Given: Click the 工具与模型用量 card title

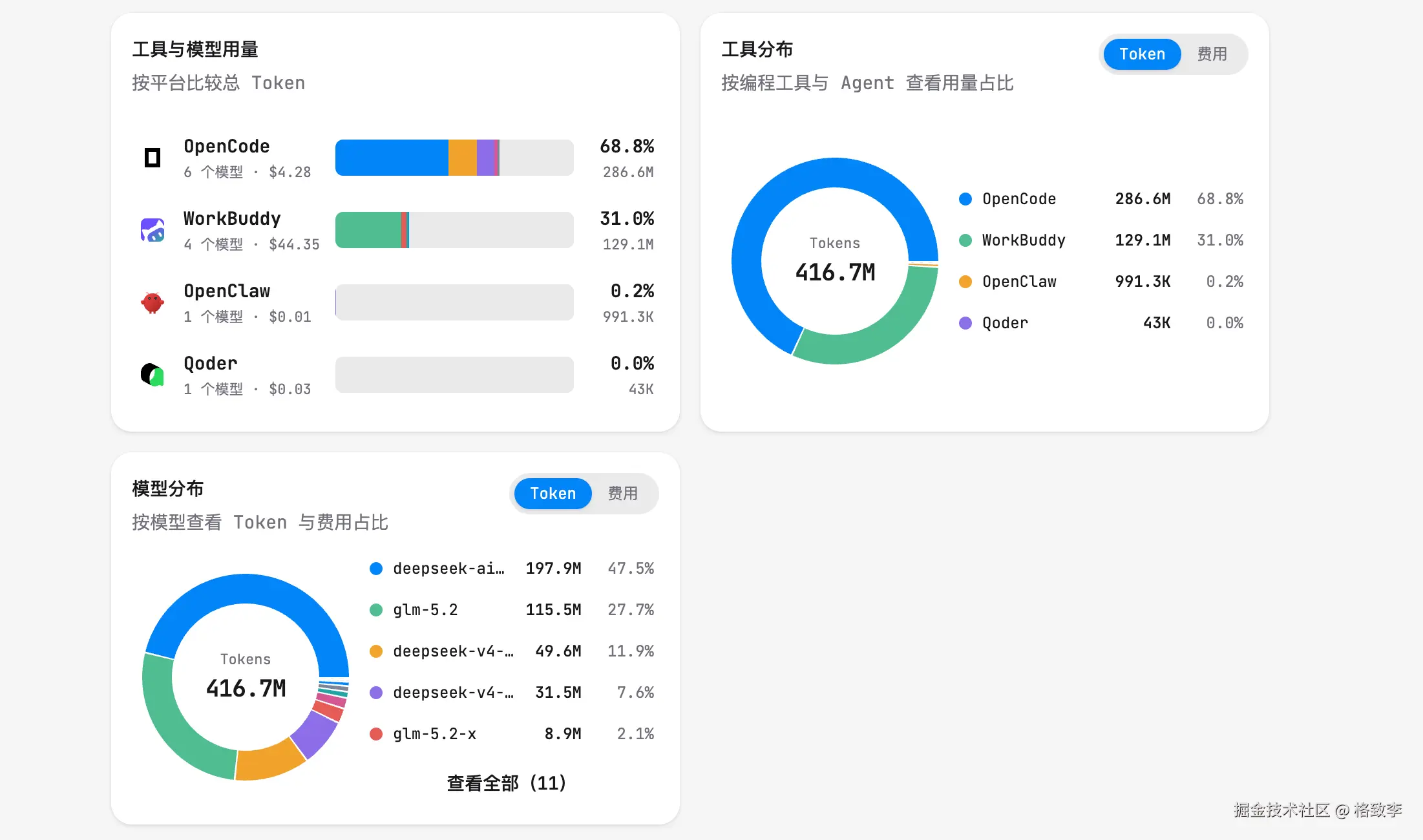Looking at the screenshot, I should 195,49.
